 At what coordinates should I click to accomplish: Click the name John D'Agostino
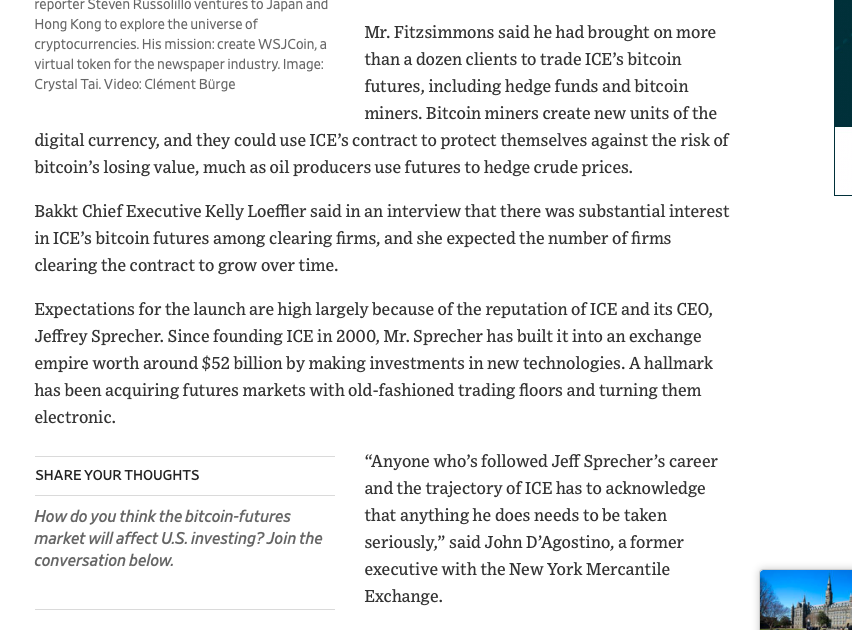click(547, 542)
